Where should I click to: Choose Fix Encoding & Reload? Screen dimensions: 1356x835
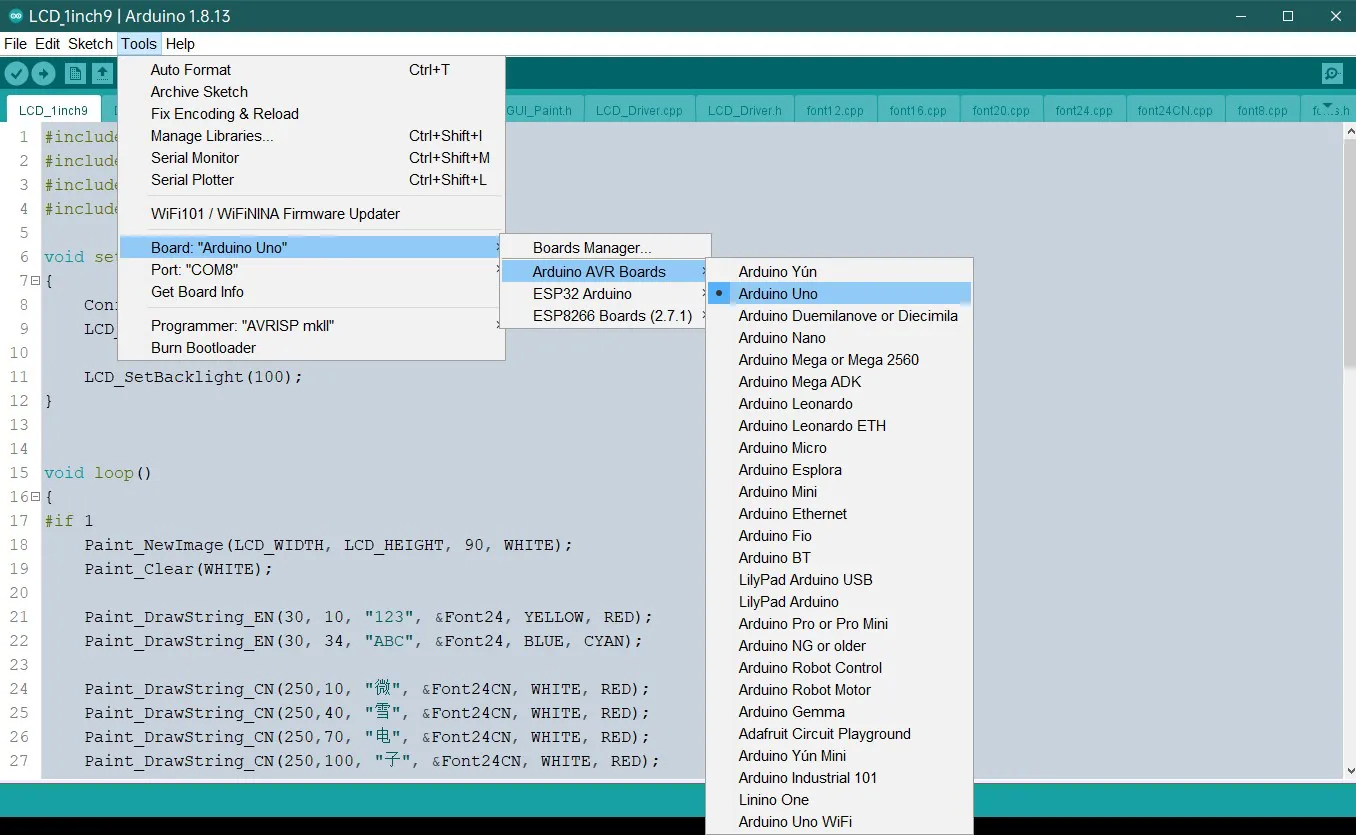(x=311, y=114)
